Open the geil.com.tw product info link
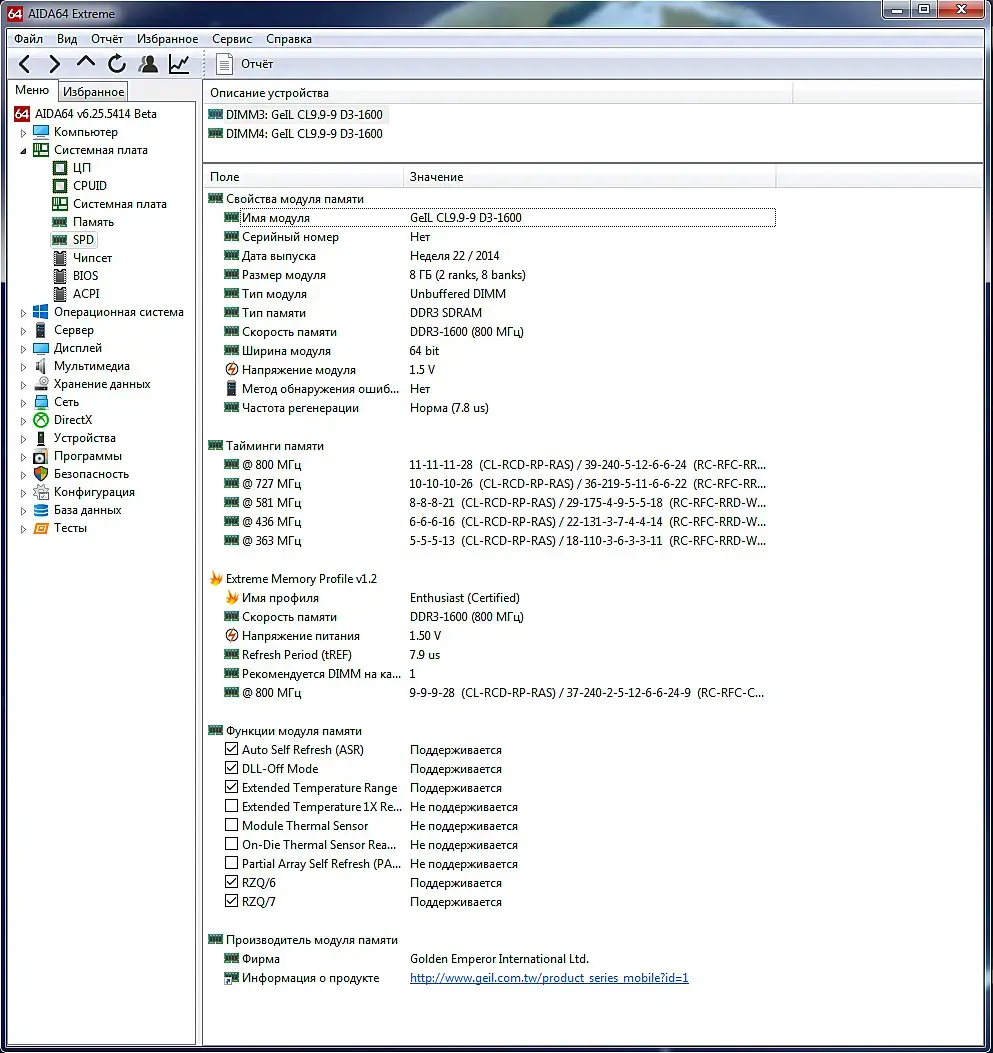 (x=549, y=978)
